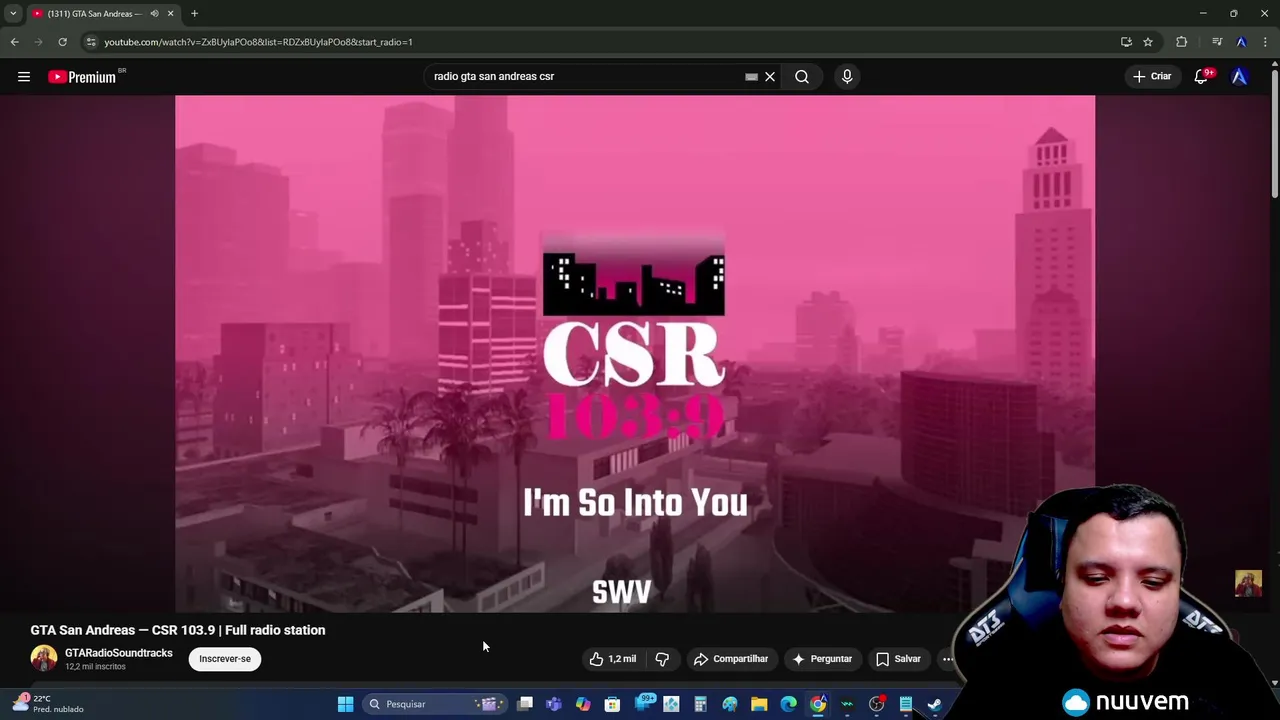Share video via Compartilhar
The image size is (1280, 720).
731,659
